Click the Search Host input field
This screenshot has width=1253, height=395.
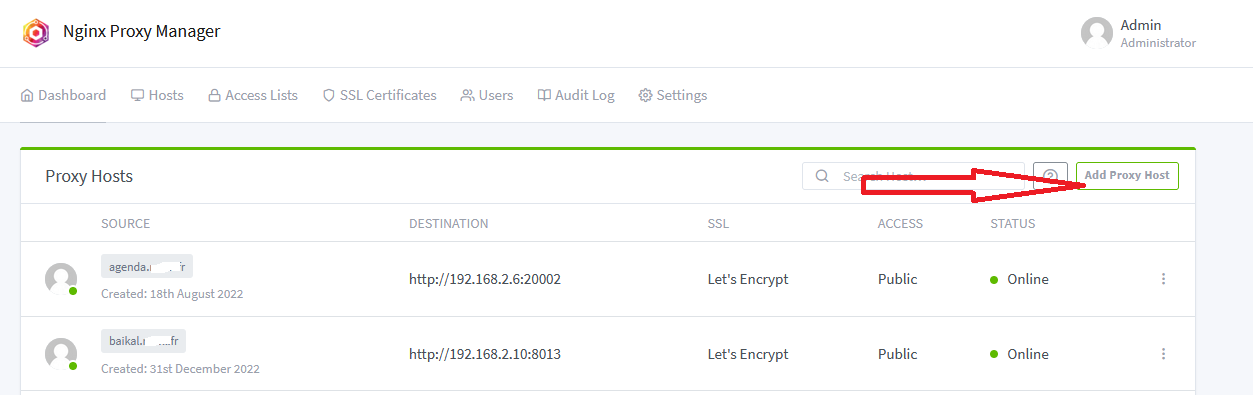pyautogui.click(x=913, y=176)
